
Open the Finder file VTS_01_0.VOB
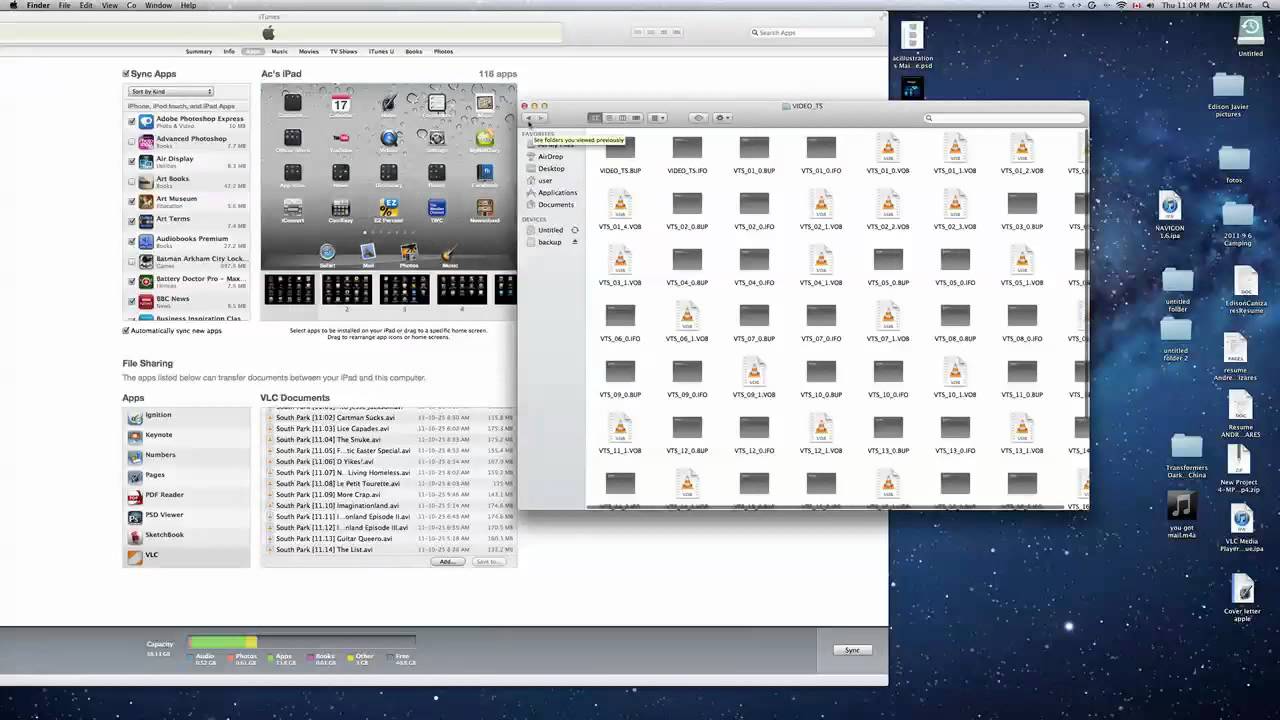[888, 155]
